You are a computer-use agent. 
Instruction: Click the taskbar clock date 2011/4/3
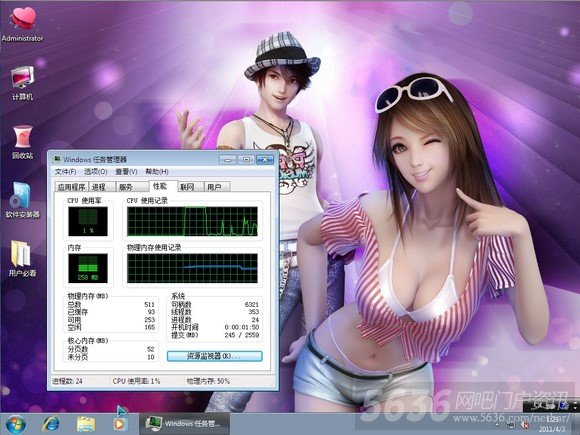click(552, 429)
